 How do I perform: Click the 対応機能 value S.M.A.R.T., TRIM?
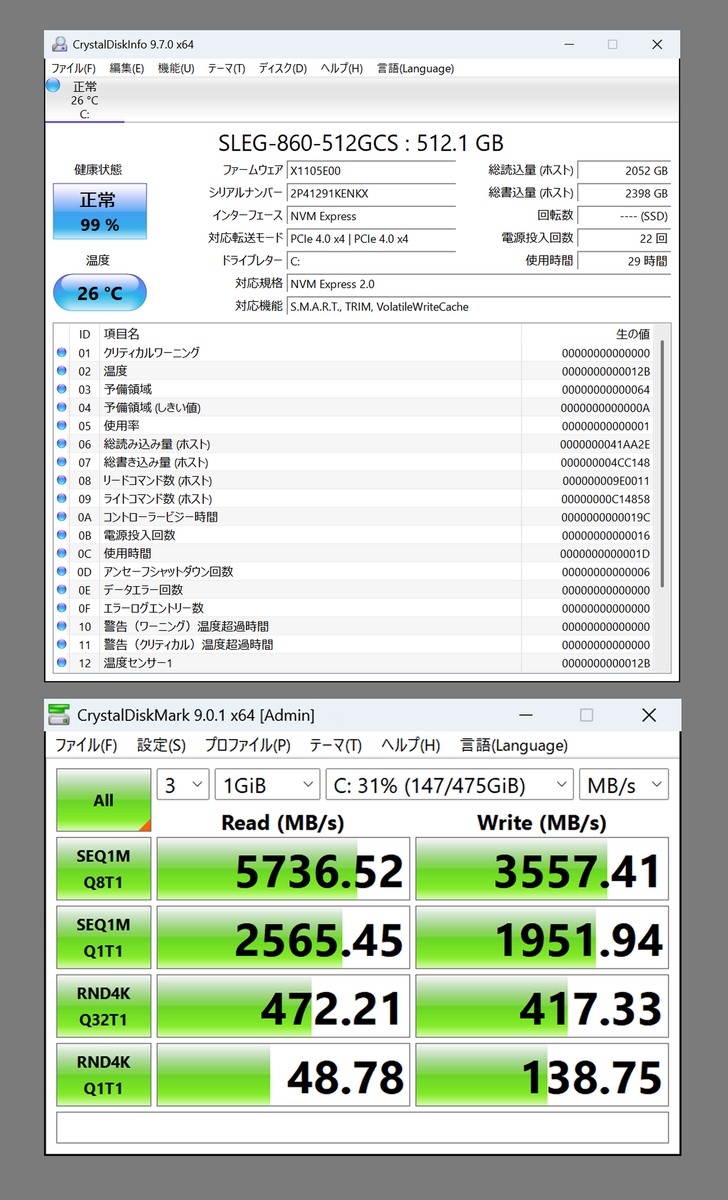478,306
